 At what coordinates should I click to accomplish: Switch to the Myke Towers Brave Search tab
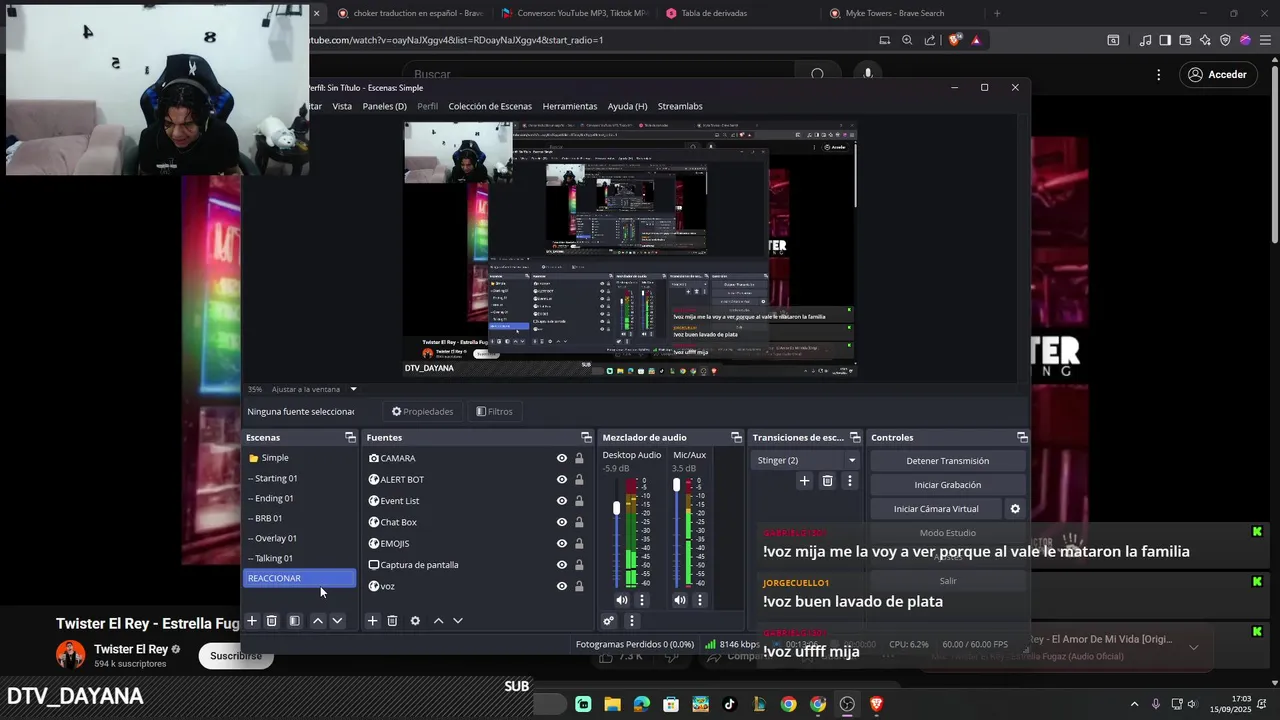[x=895, y=13]
